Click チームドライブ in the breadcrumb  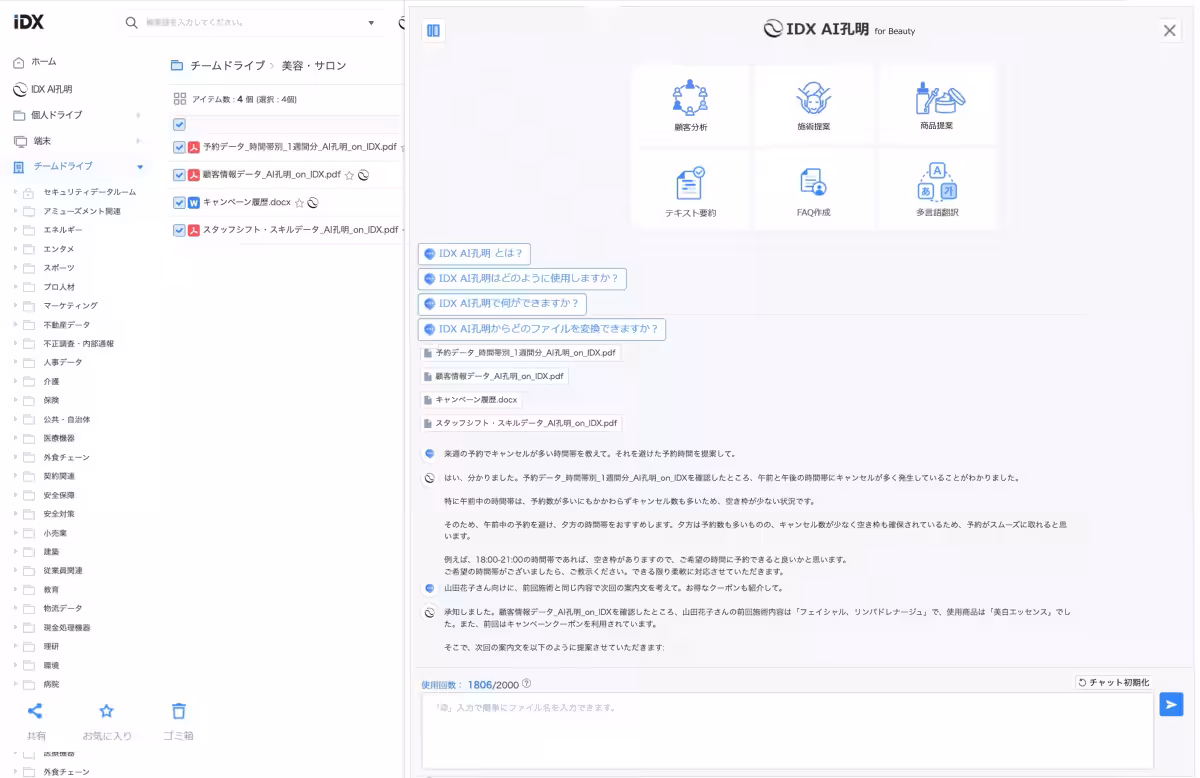pos(228,66)
